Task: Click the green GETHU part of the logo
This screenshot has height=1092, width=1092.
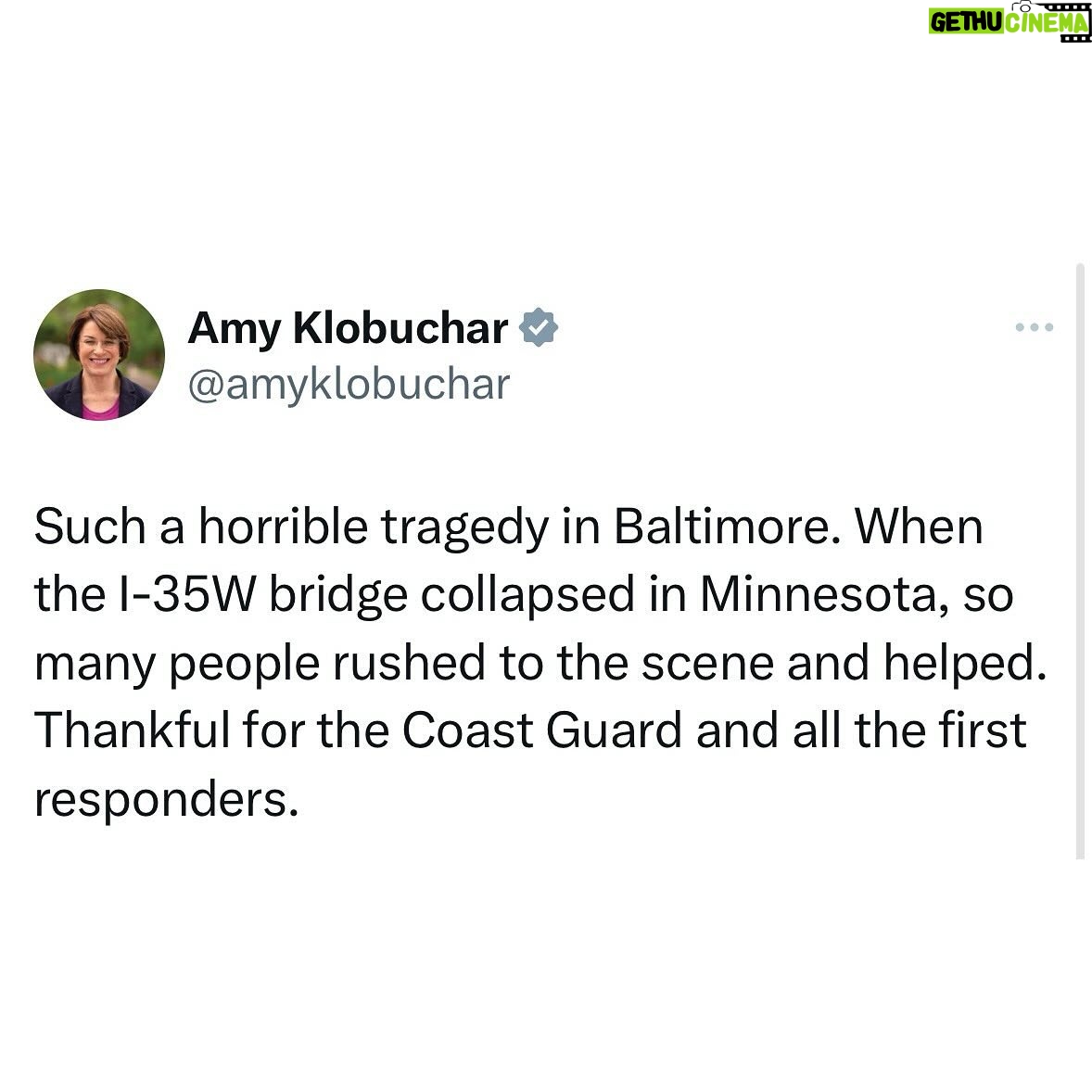Action: point(966,23)
